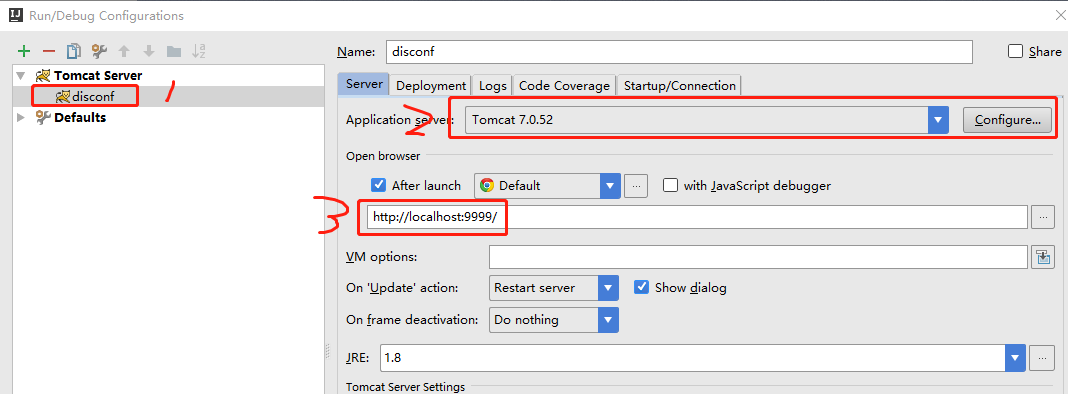Switch to Code Coverage tab
Image resolution: width=1068 pixels, height=394 pixels.
[564, 85]
